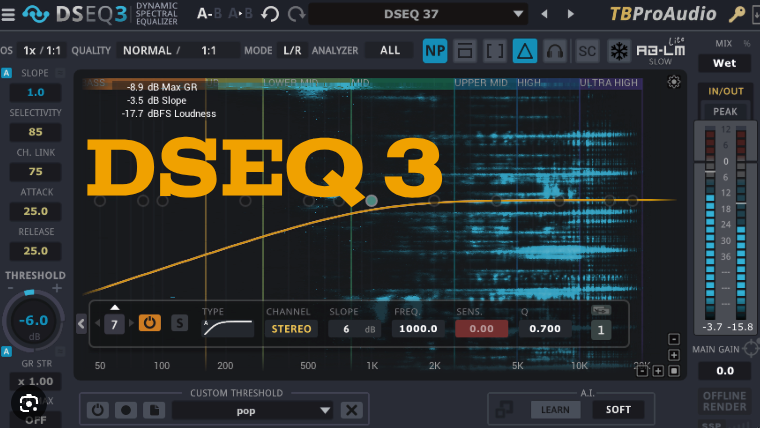Click the THRESHOLD knob
Image resolution: width=760 pixels, height=428 pixels.
[x=33, y=321]
